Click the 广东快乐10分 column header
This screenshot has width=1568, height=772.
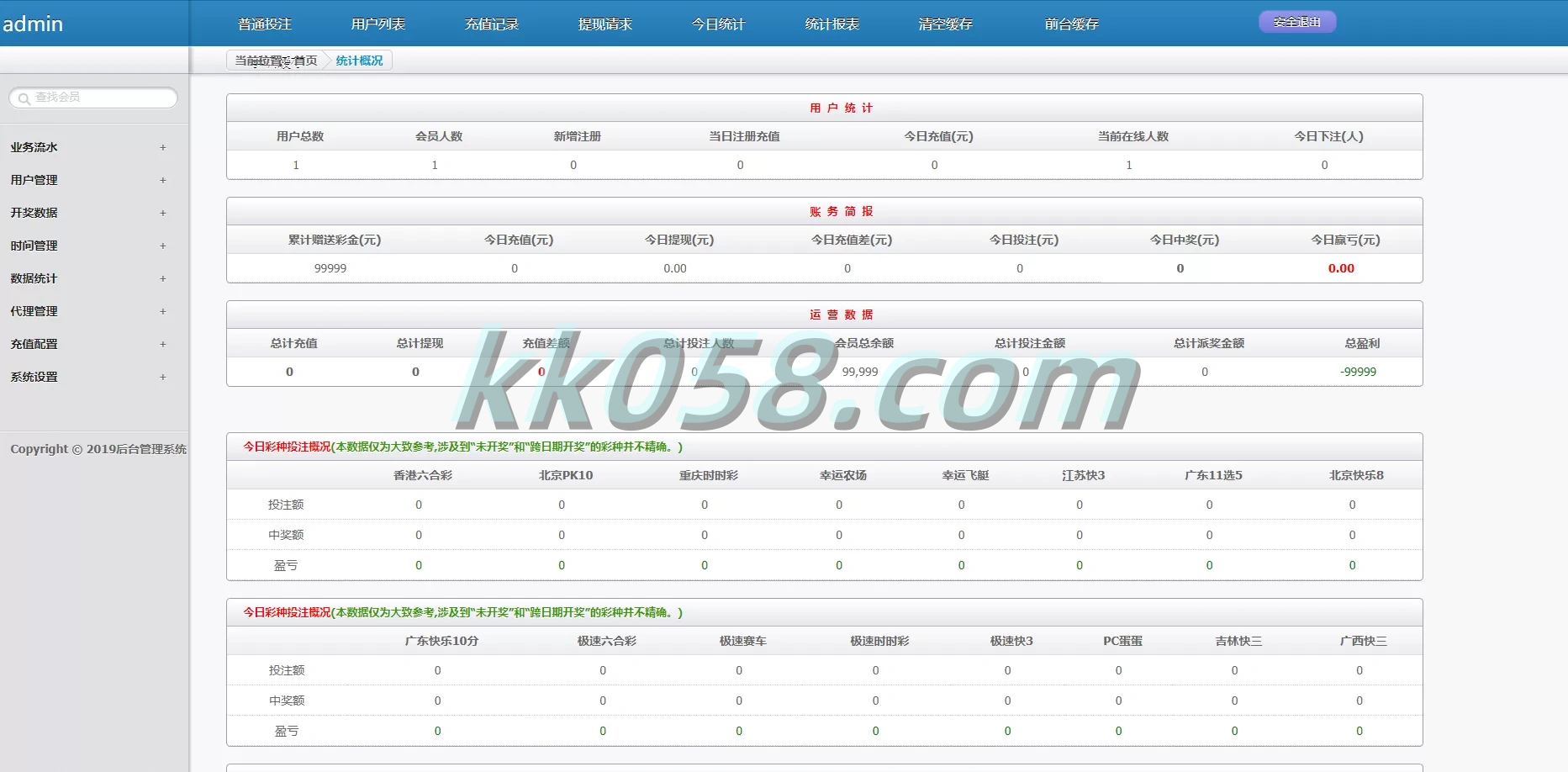pyautogui.click(x=441, y=641)
